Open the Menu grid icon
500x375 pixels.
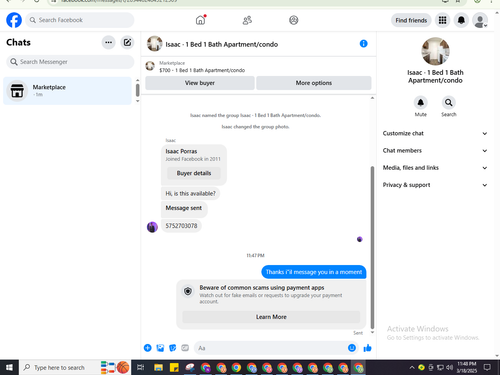[442, 20]
